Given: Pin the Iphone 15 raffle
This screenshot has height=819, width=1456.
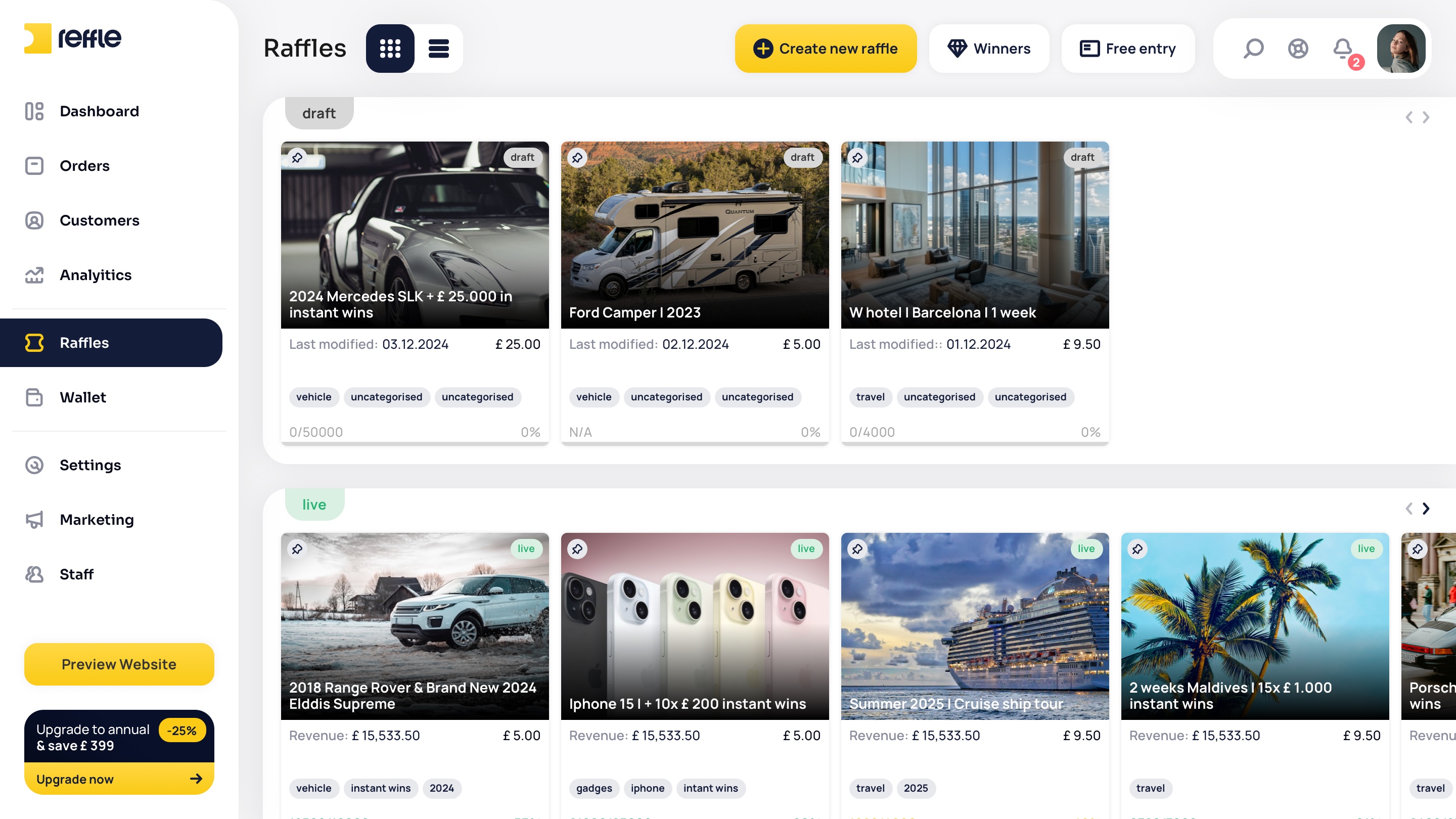Looking at the screenshot, I should click(x=577, y=549).
